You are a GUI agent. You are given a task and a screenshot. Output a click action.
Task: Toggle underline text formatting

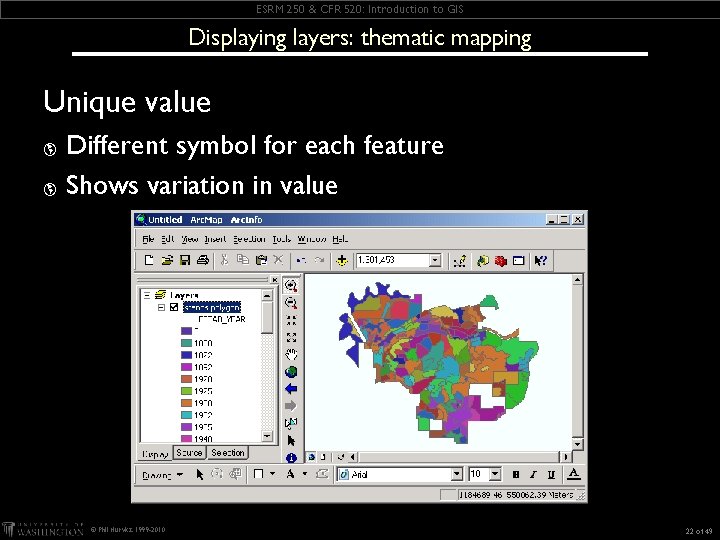551,474
